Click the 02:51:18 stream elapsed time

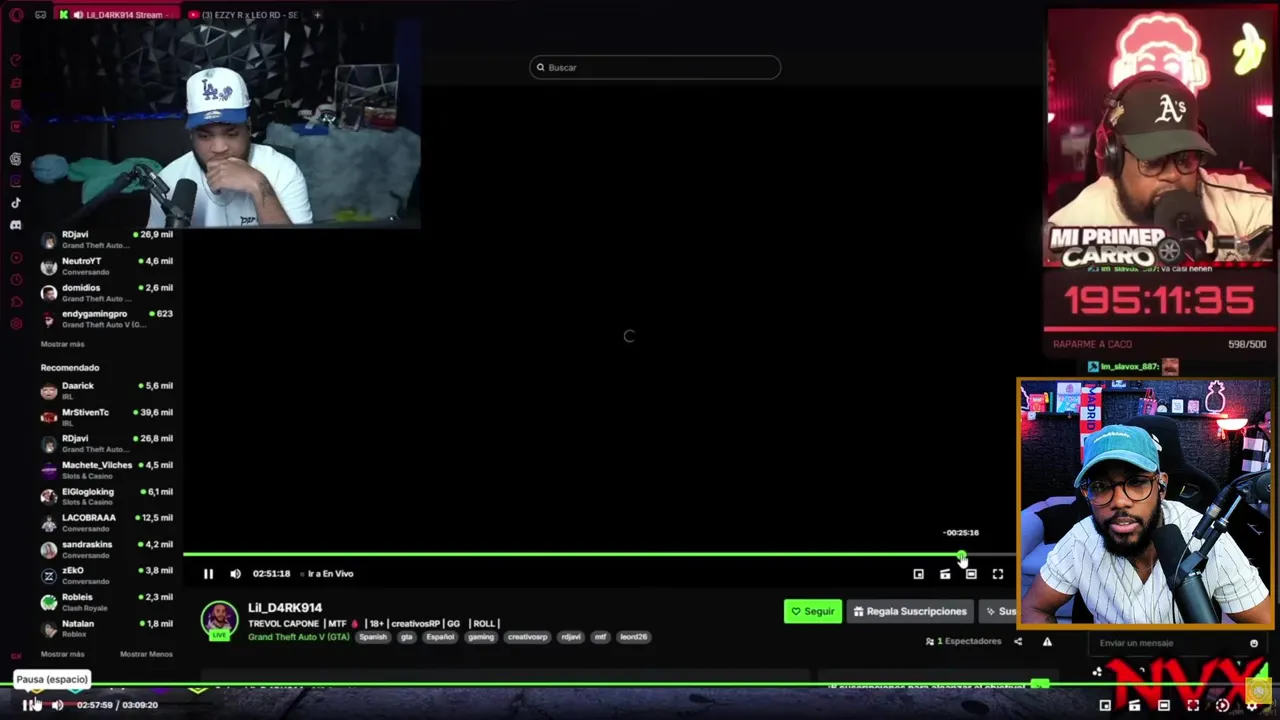[x=271, y=574]
